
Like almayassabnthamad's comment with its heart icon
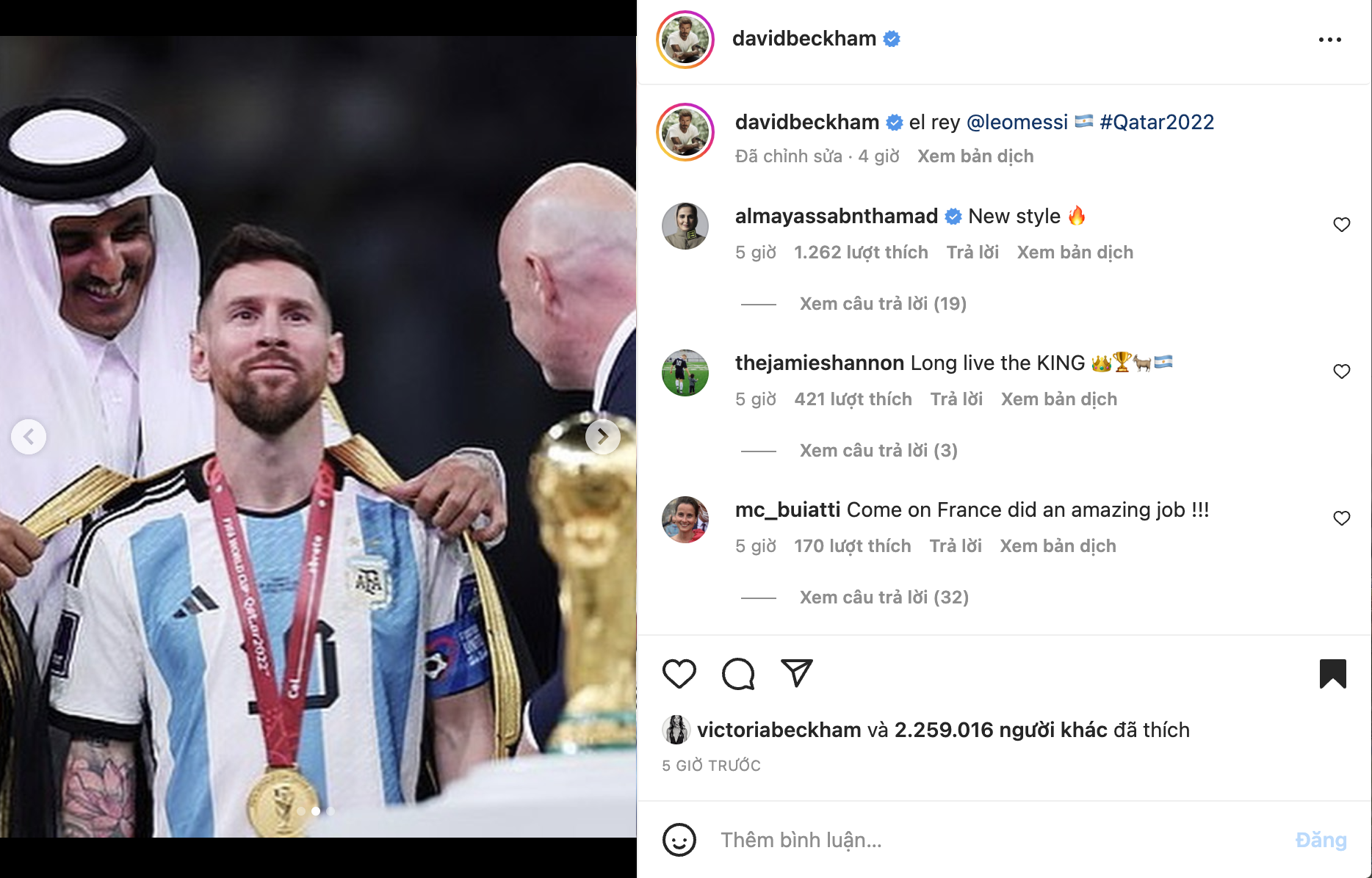click(x=1342, y=224)
